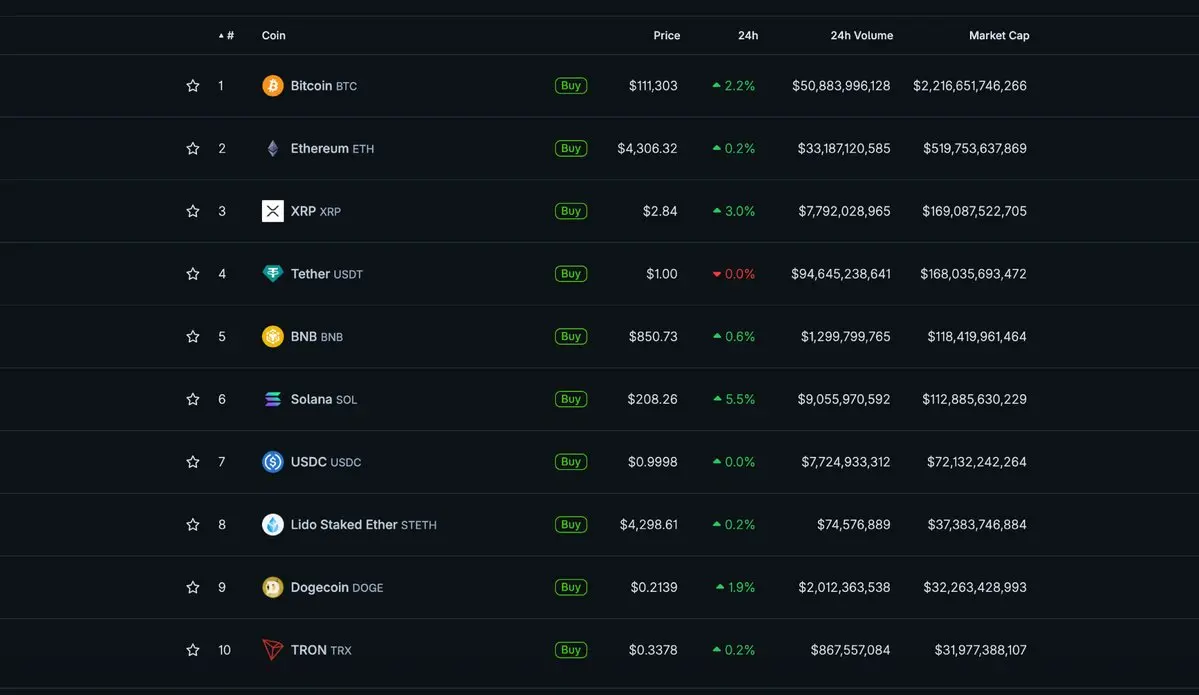Toggle the Dogecoin favorite star
Viewport: 1199px width, 695px height.
click(x=193, y=587)
